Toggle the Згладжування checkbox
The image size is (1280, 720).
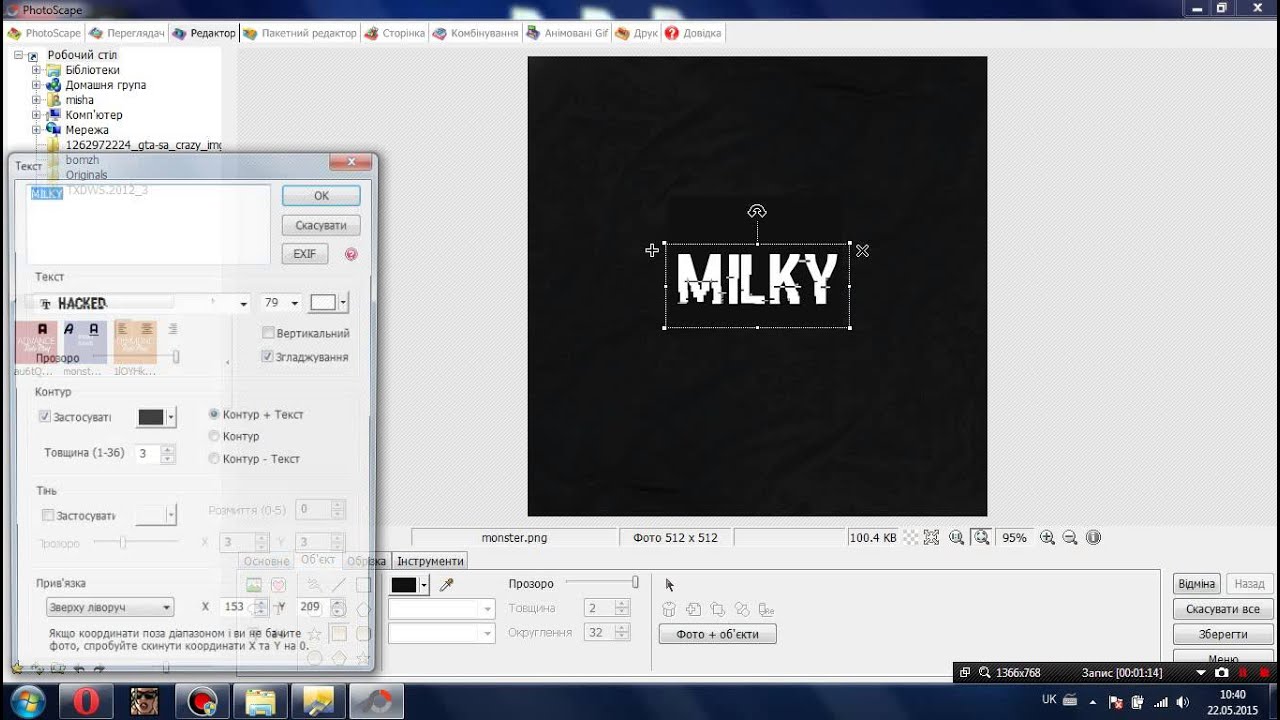click(x=268, y=356)
